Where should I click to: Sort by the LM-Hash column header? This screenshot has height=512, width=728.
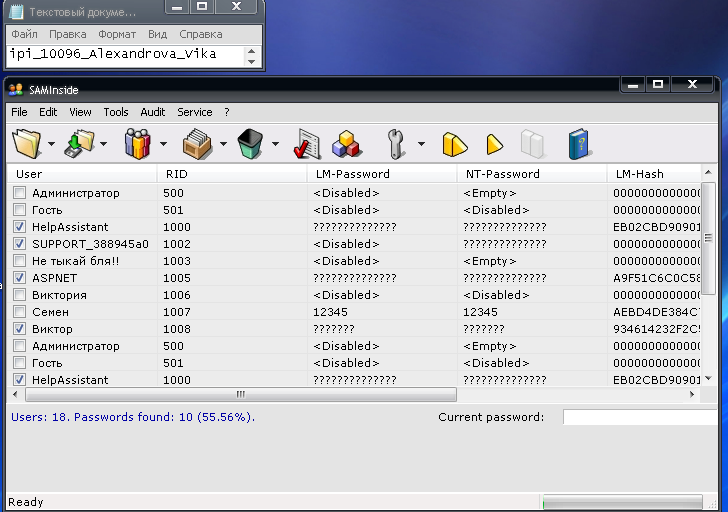654,174
